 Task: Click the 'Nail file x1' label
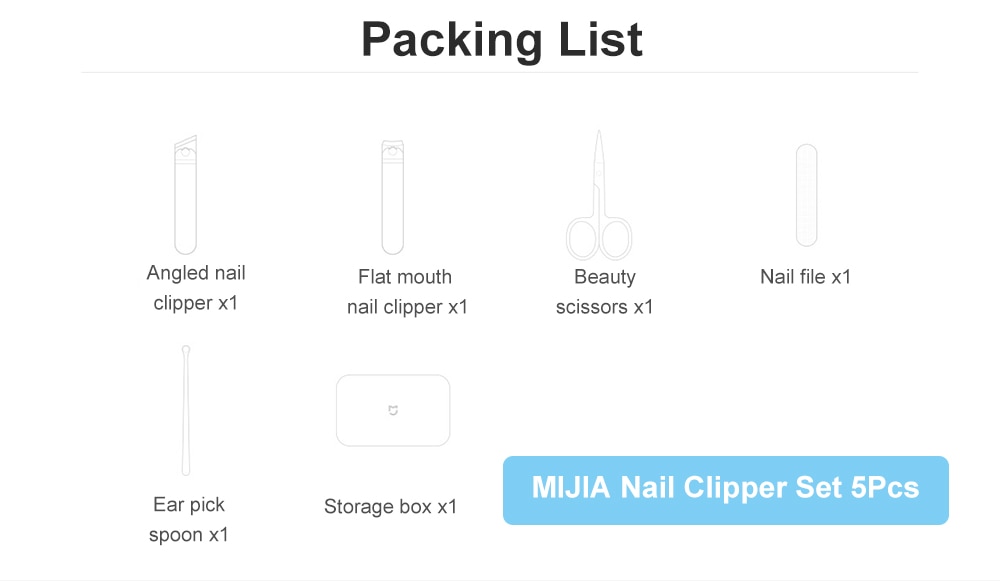click(x=805, y=277)
